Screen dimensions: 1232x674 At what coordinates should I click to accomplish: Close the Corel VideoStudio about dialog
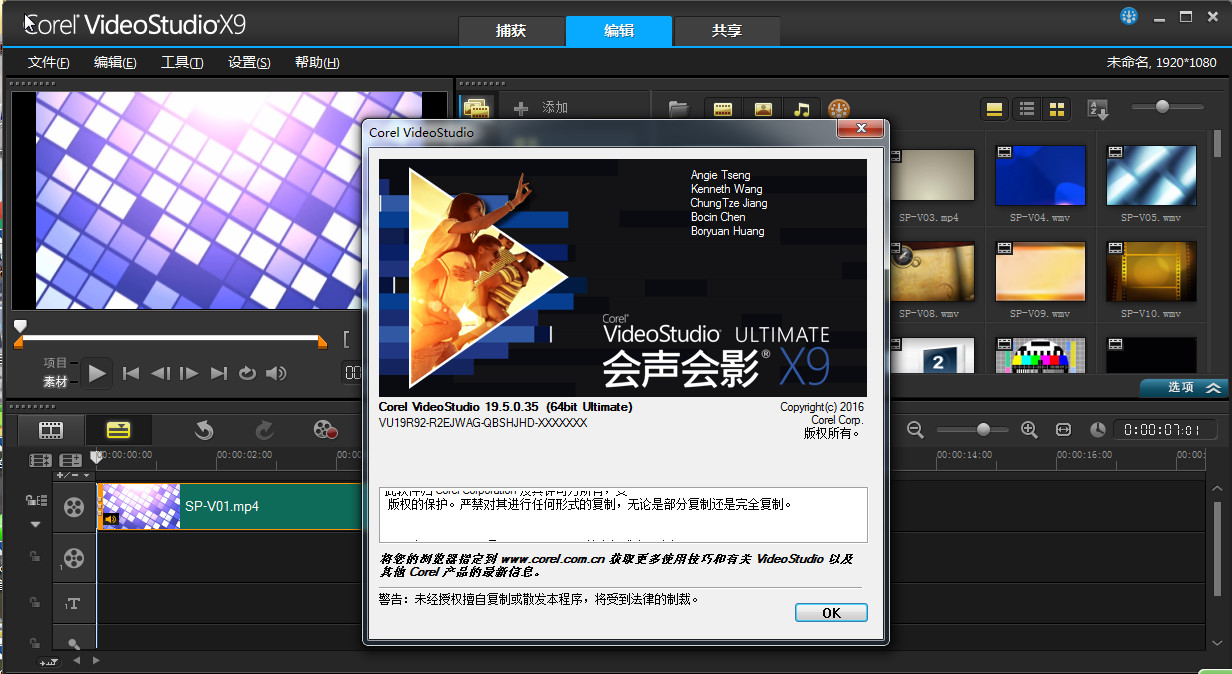[860, 129]
